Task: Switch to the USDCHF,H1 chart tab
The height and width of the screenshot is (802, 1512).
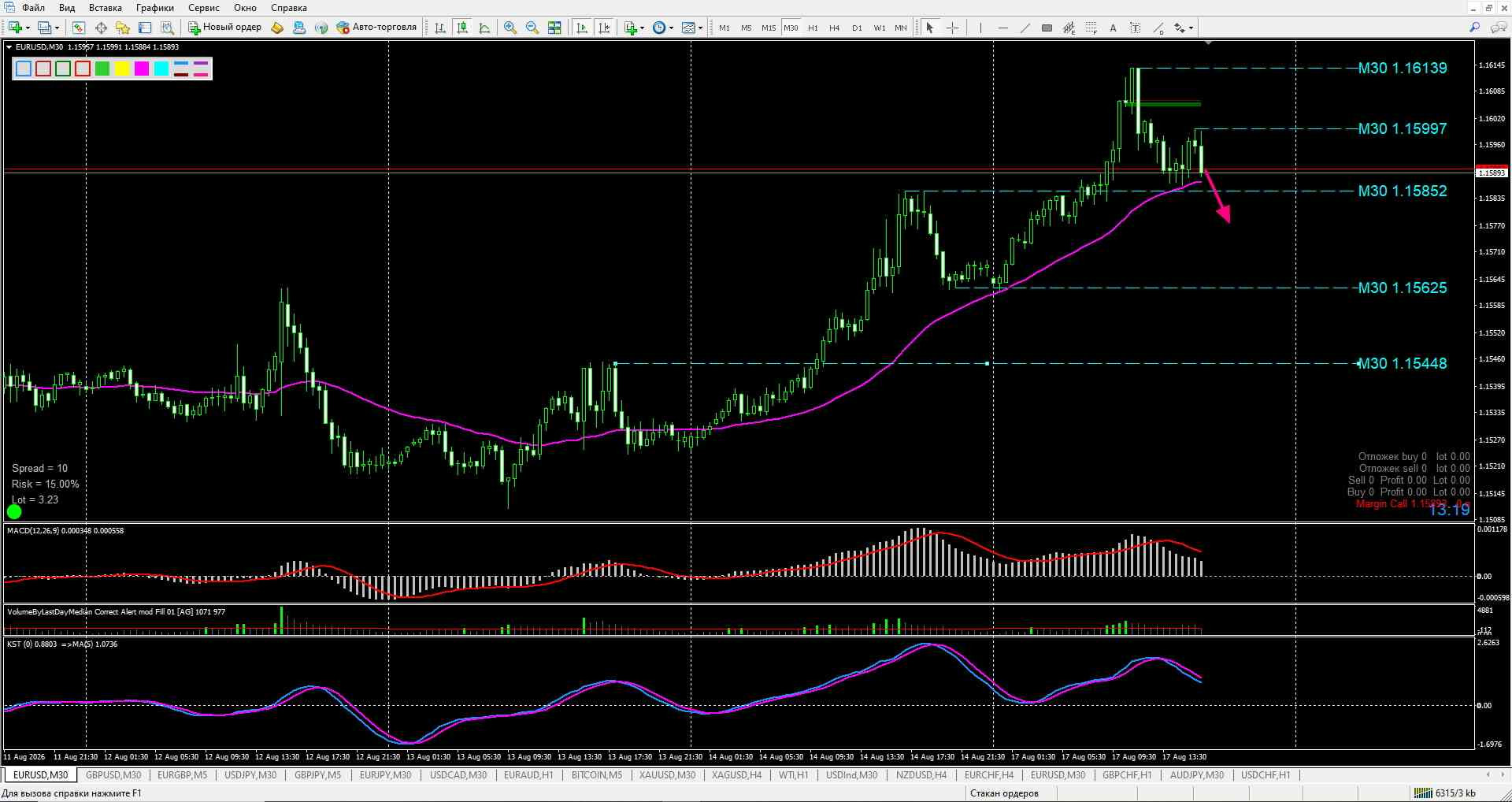Action: (x=1266, y=775)
